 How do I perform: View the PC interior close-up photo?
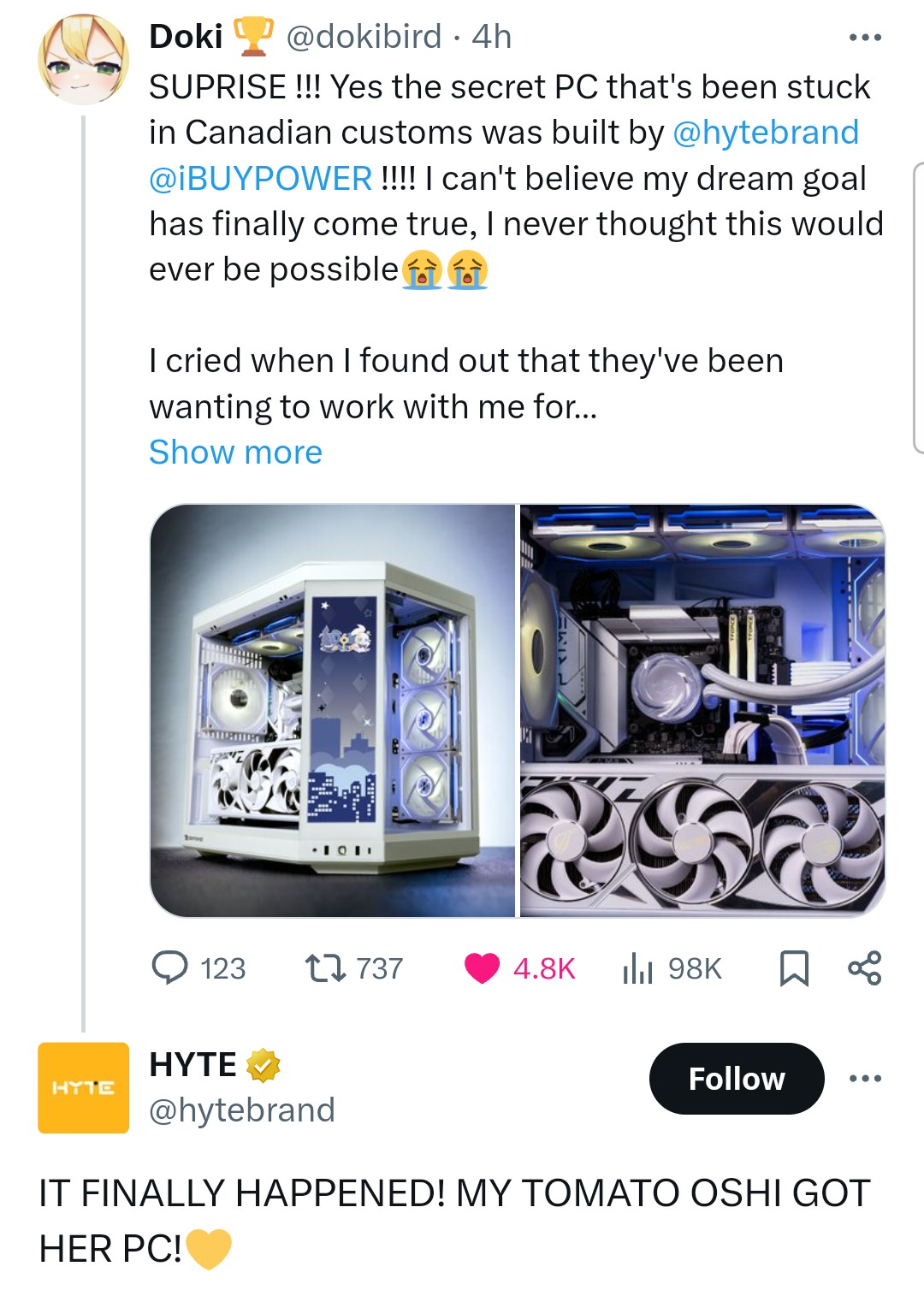(x=702, y=710)
